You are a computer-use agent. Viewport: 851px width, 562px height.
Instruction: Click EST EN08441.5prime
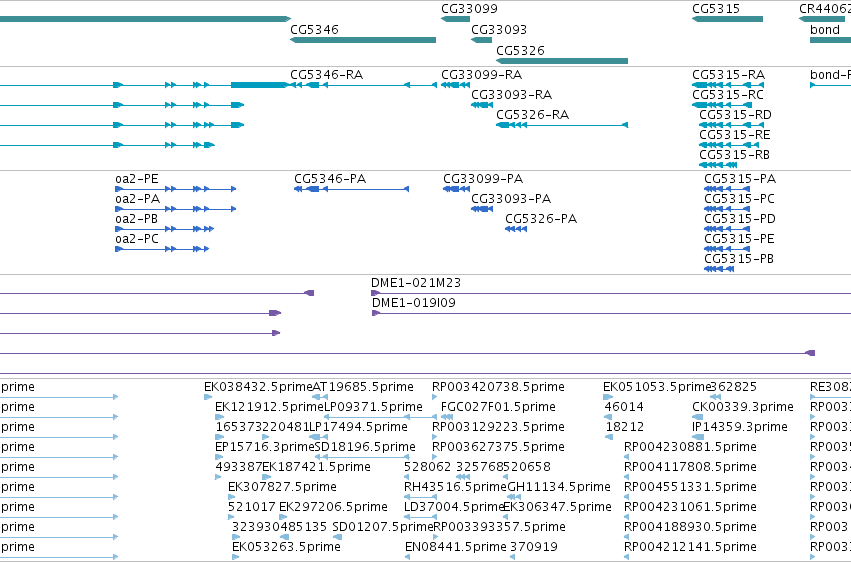click(x=408, y=557)
